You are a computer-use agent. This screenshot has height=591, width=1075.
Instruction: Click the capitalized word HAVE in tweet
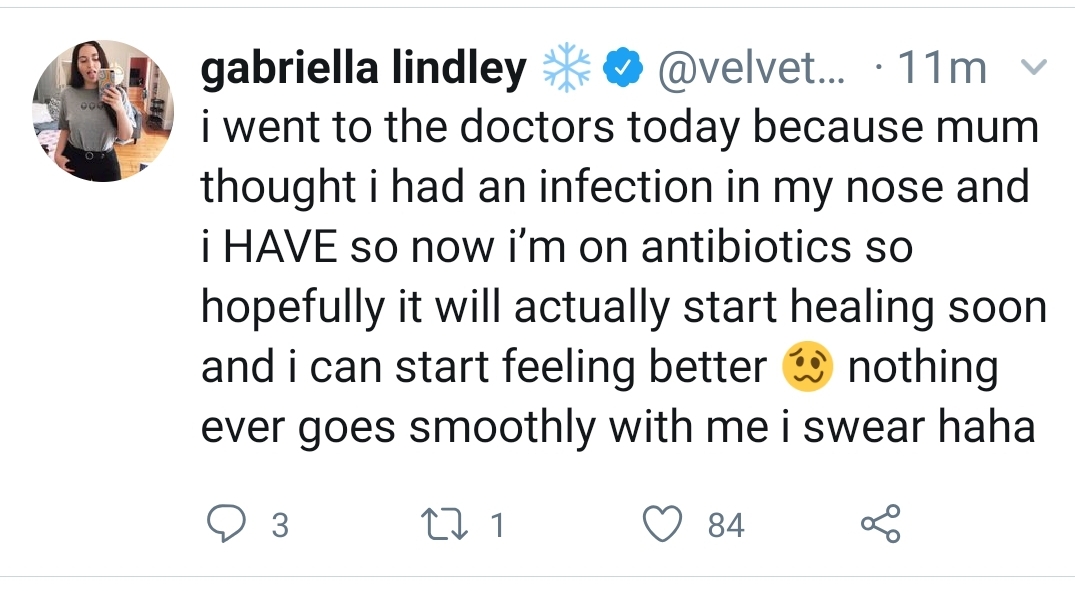click(280, 247)
